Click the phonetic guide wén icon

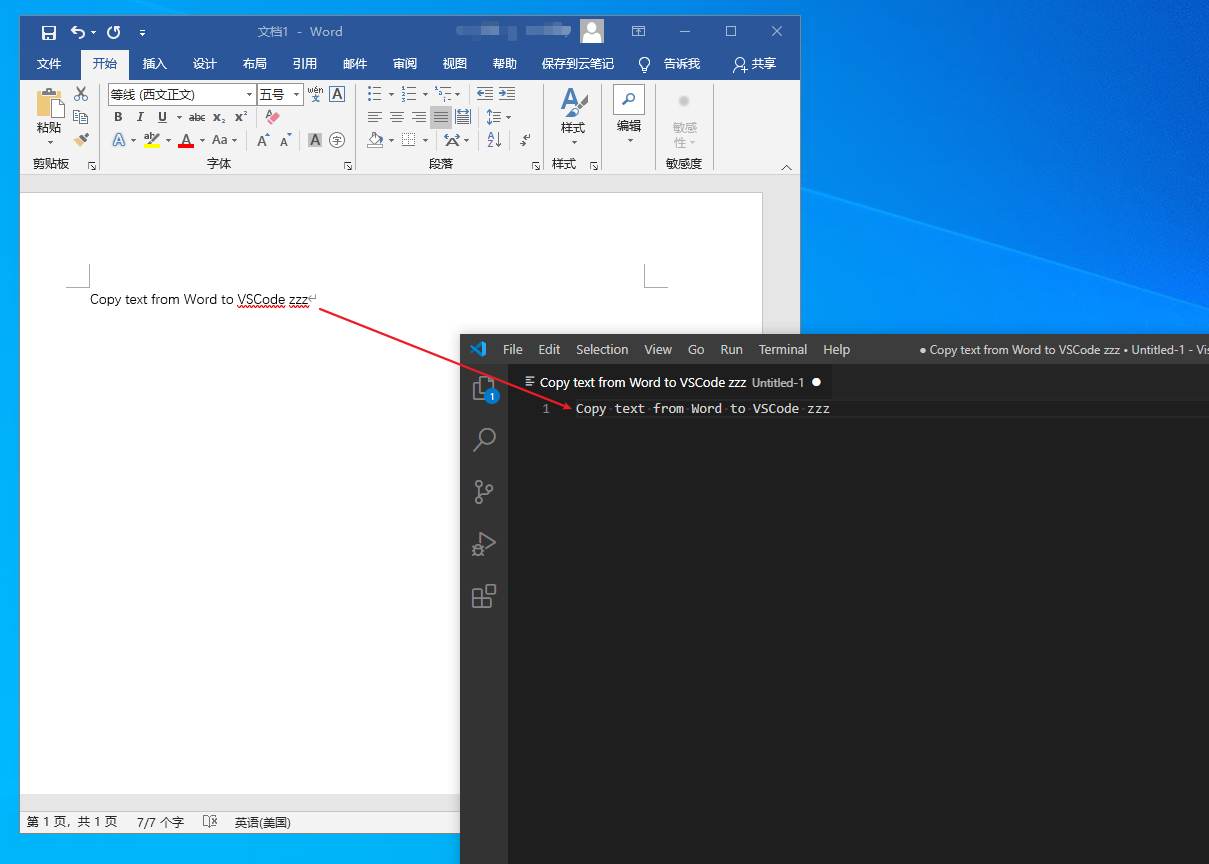pyautogui.click(x=315, y=94)
